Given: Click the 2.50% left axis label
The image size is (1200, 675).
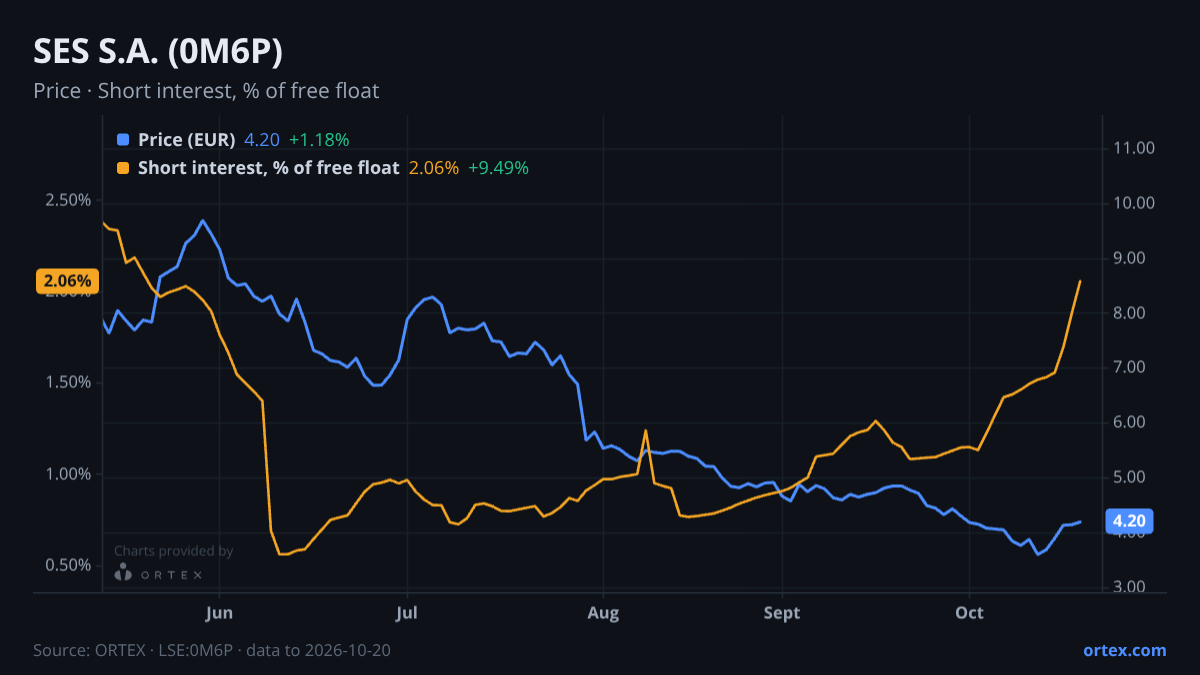Looking at the screenshot, I should point(68,200).
